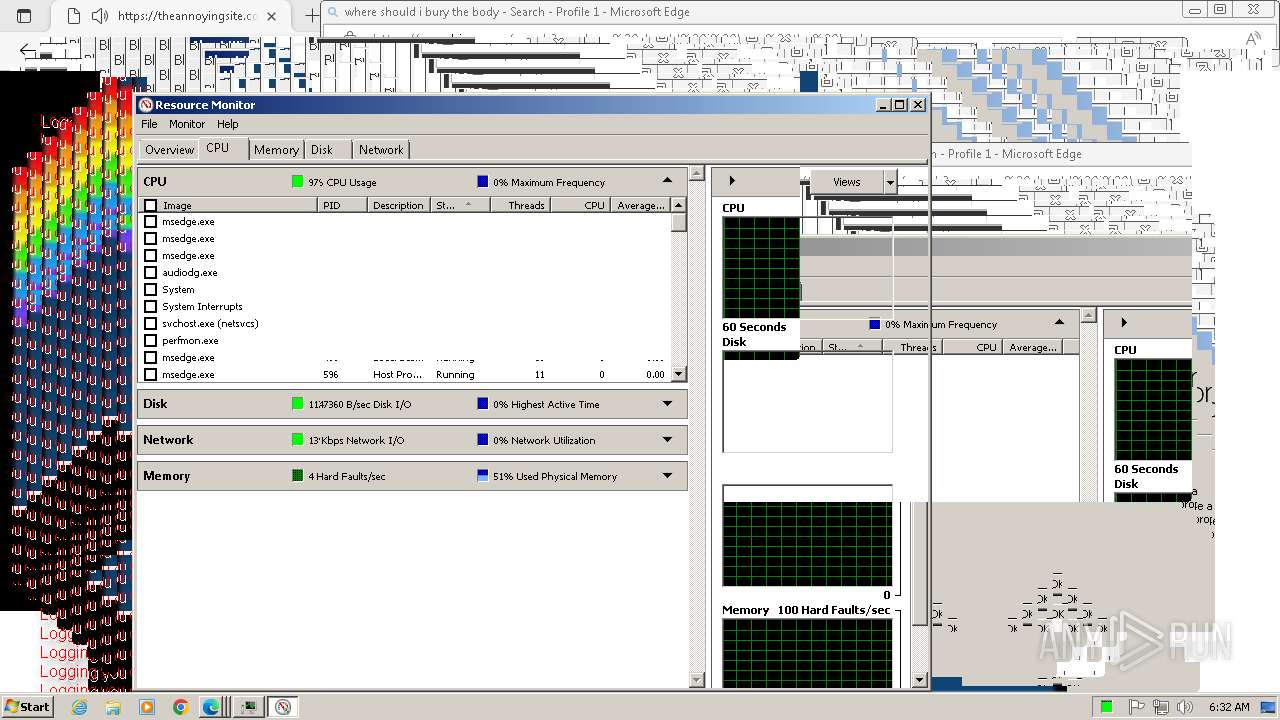The image size is (1280, 720).
Task: Expand the Memory section
Action: click(667, 476)
